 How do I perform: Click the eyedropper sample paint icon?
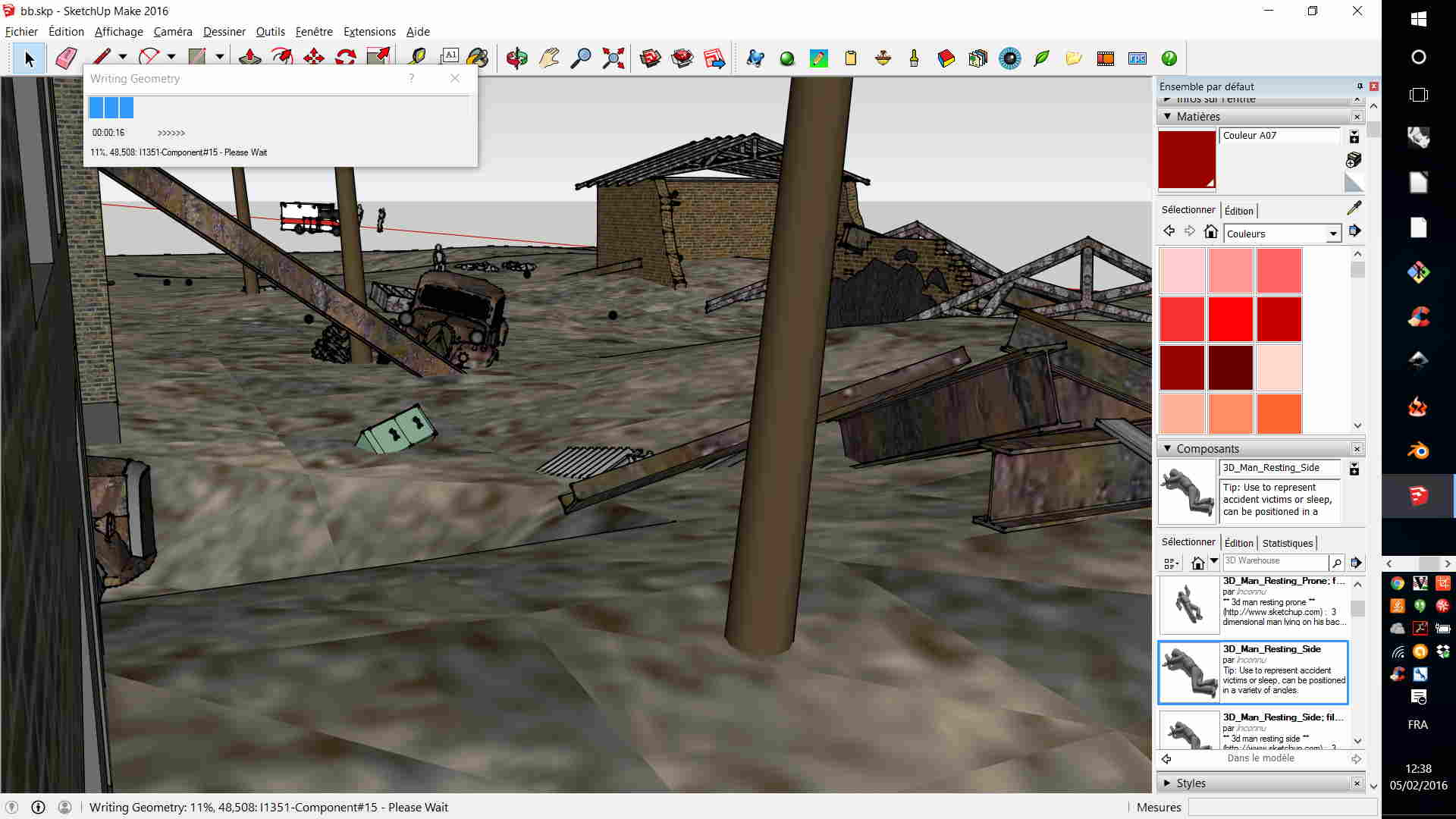coord(1354,208)
